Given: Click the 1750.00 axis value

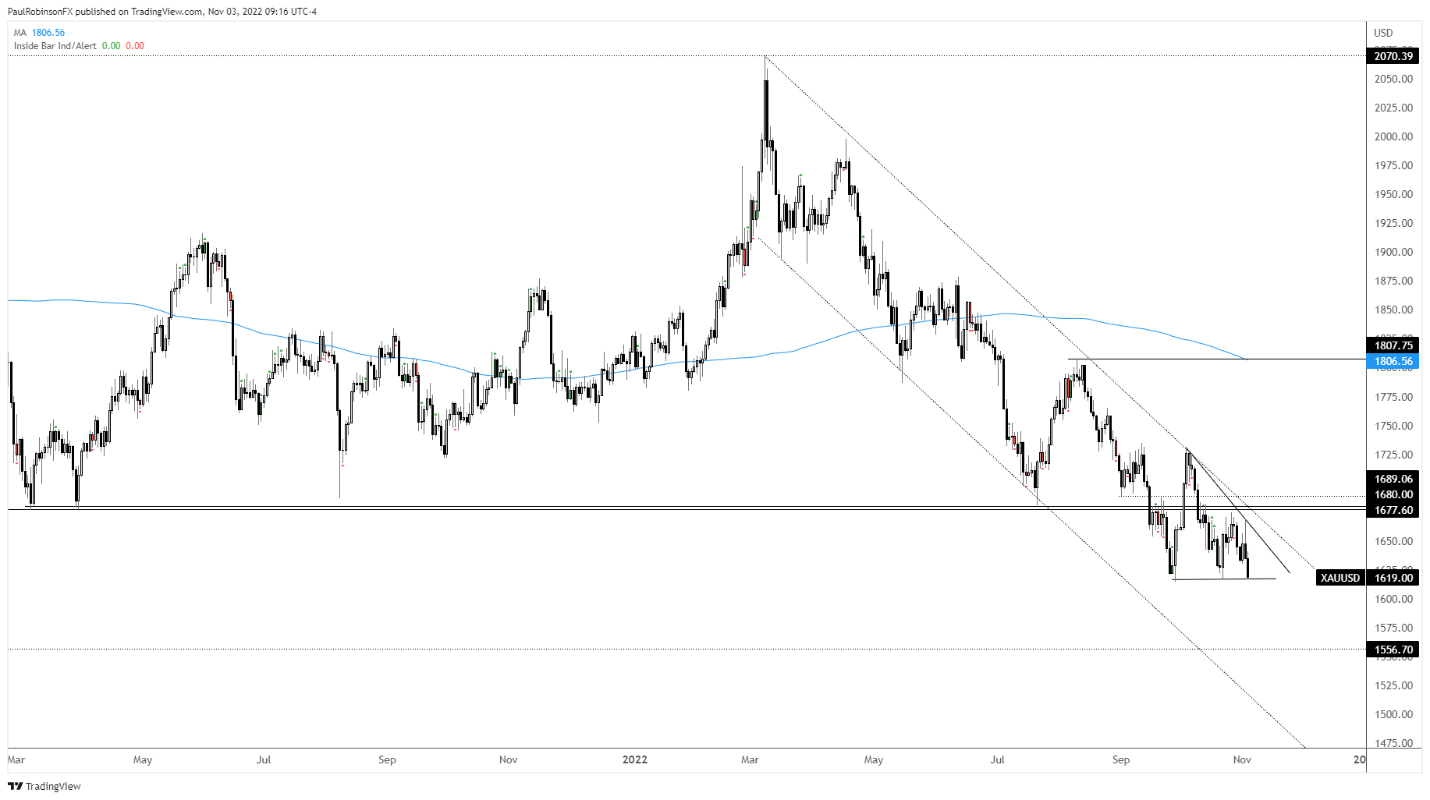Looking at the screenshot, I should click(x=1393, y=426).
